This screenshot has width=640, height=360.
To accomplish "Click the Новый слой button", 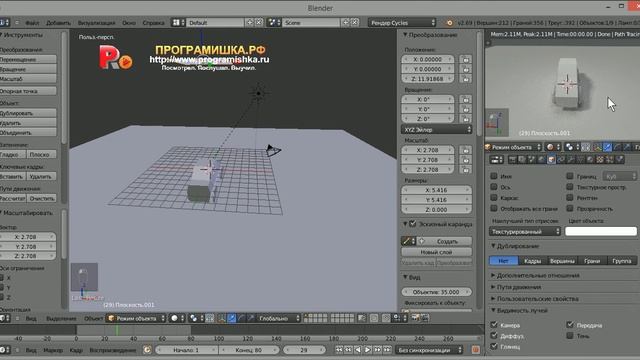I will click(436, 252).
